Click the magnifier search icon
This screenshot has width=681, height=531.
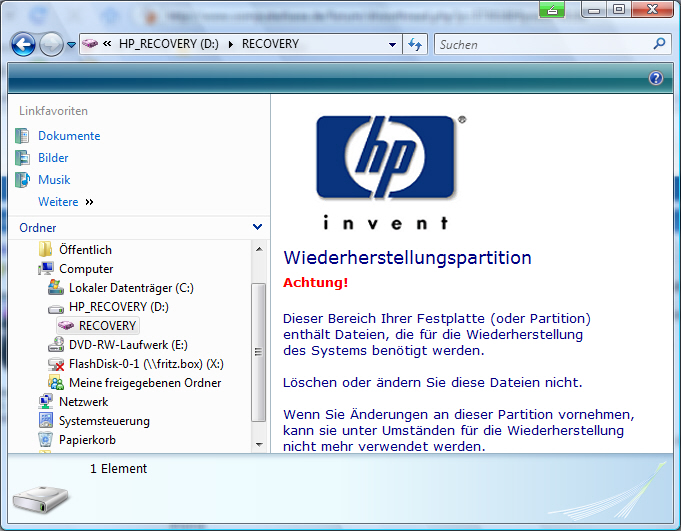pos(659,43)
